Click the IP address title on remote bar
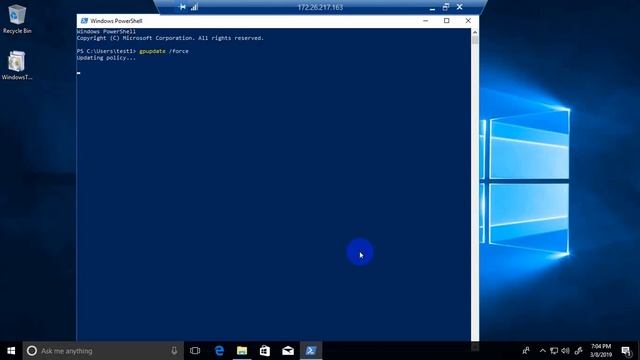640x360 pixels. click(x=320, y=7)
